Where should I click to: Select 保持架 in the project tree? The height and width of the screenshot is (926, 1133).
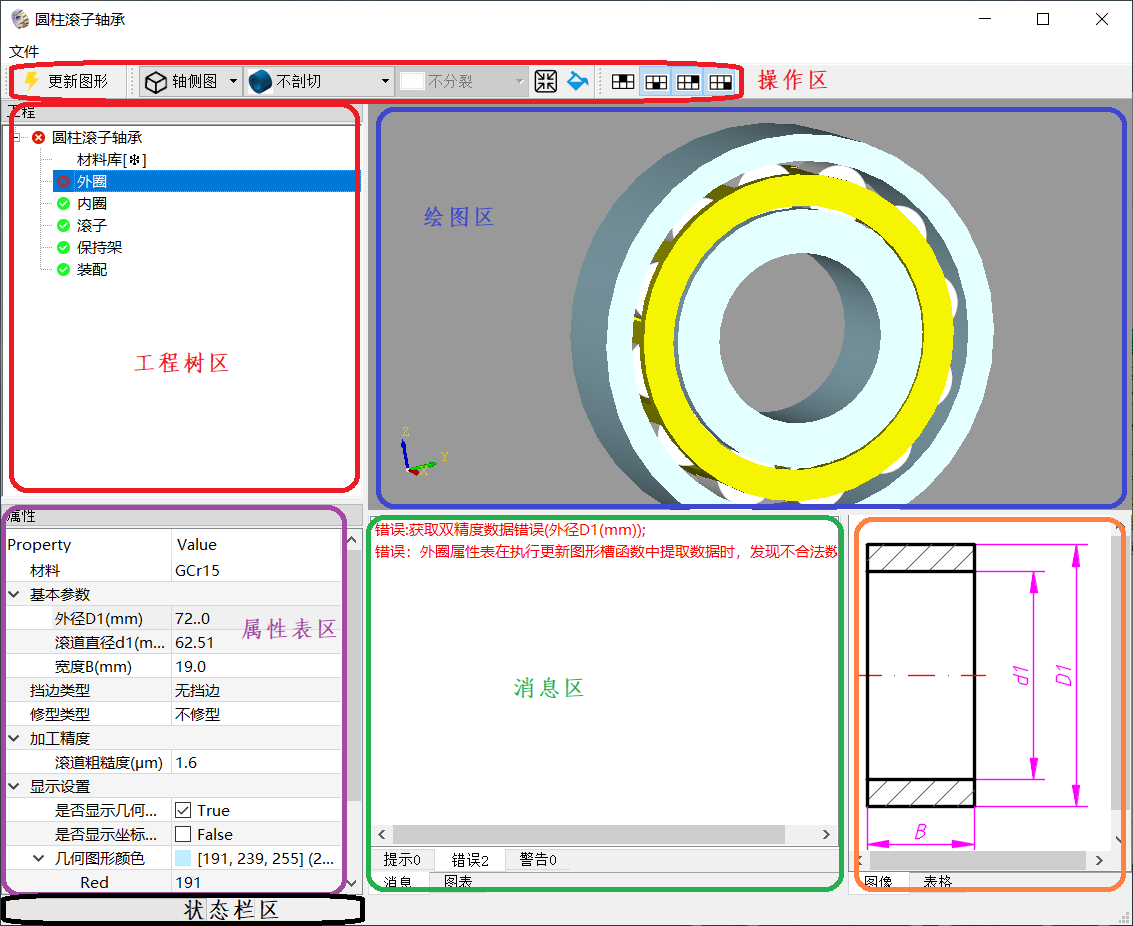(99, 248)
